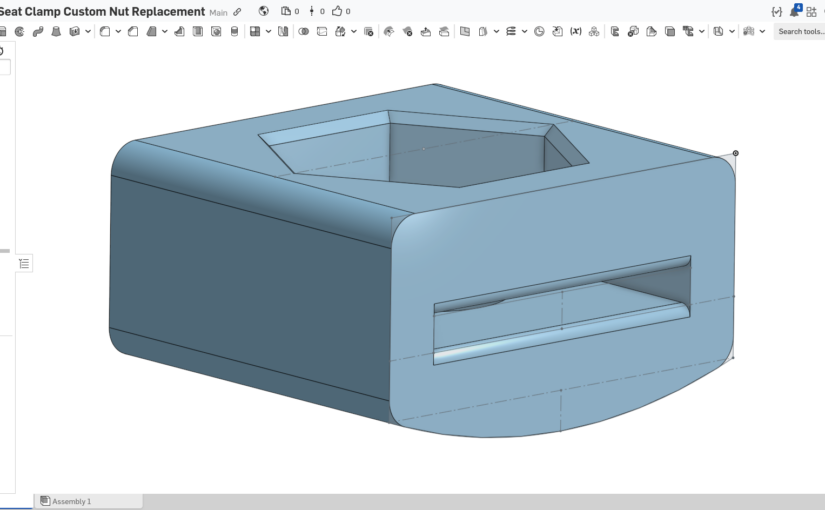This screenshot has width=825, height=510.
Task: Select the Delete part tool
Action: 369,32
